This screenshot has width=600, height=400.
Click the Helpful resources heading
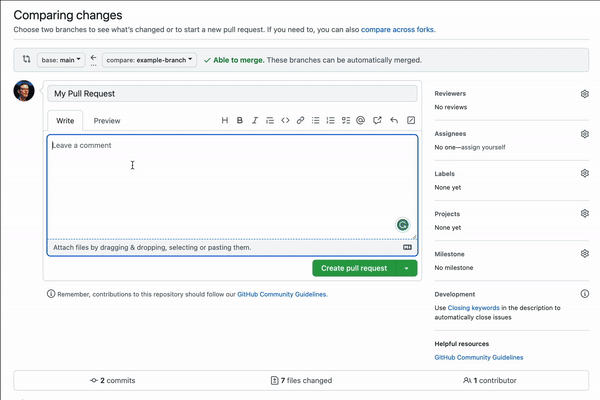point(461,344)
